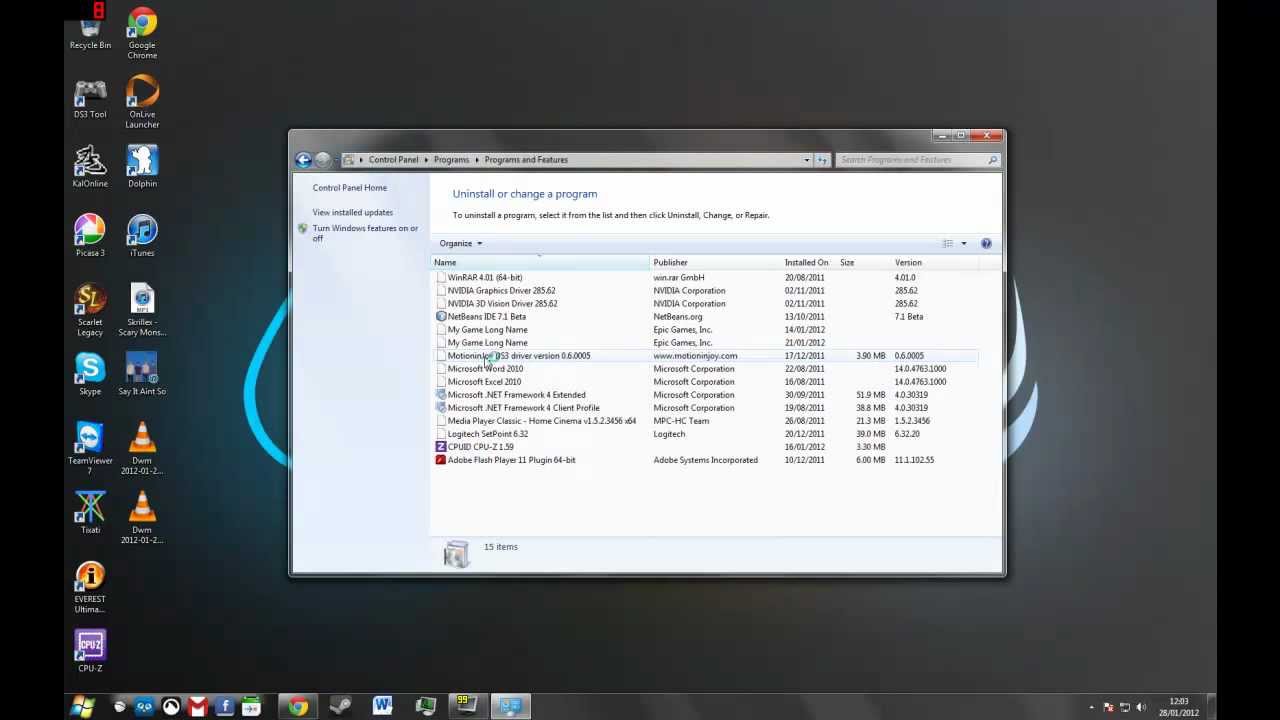
Task: Sort by the Name column header
Action: pyautogui.click(x=540, y=262)
